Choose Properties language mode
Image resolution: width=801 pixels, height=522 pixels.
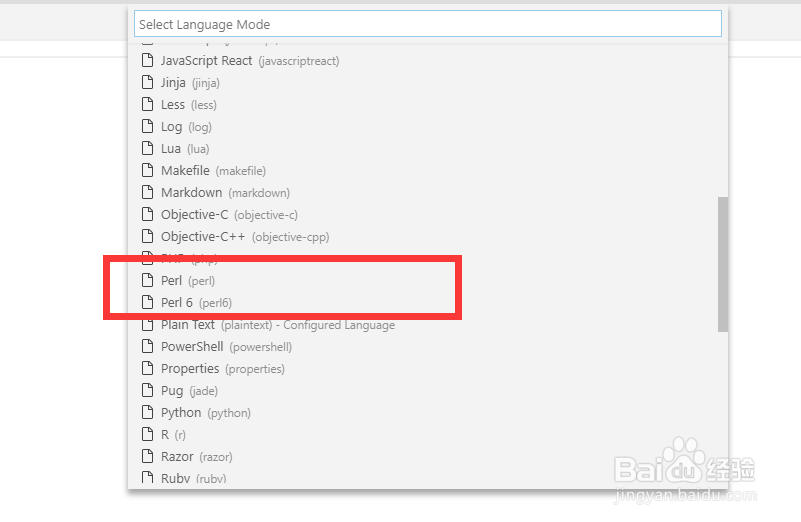[x=428, y=368]
